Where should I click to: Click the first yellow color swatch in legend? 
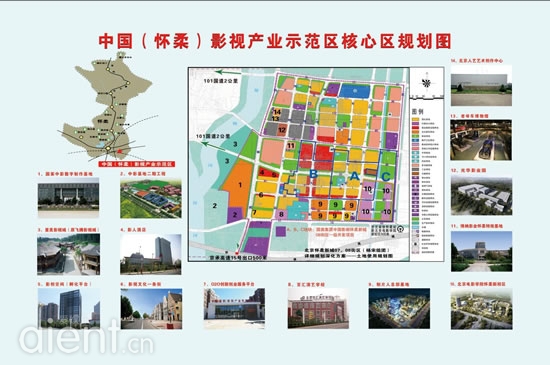(x=415, y=120)
